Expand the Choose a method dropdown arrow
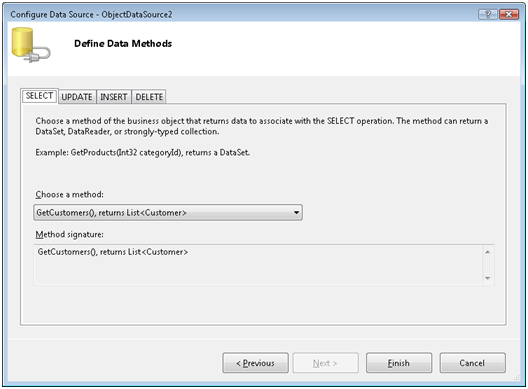Image resolution: width=528 pixels, height=389 pixels. click(296, 213)
